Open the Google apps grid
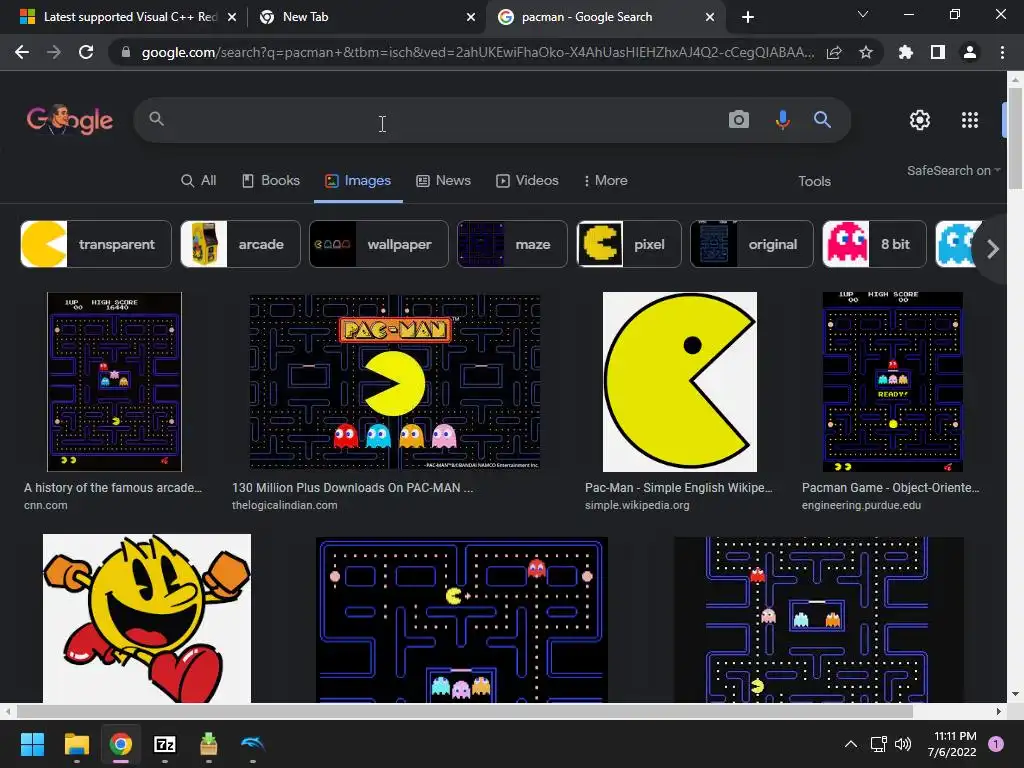1024x768 pixels. coord(970,120)
